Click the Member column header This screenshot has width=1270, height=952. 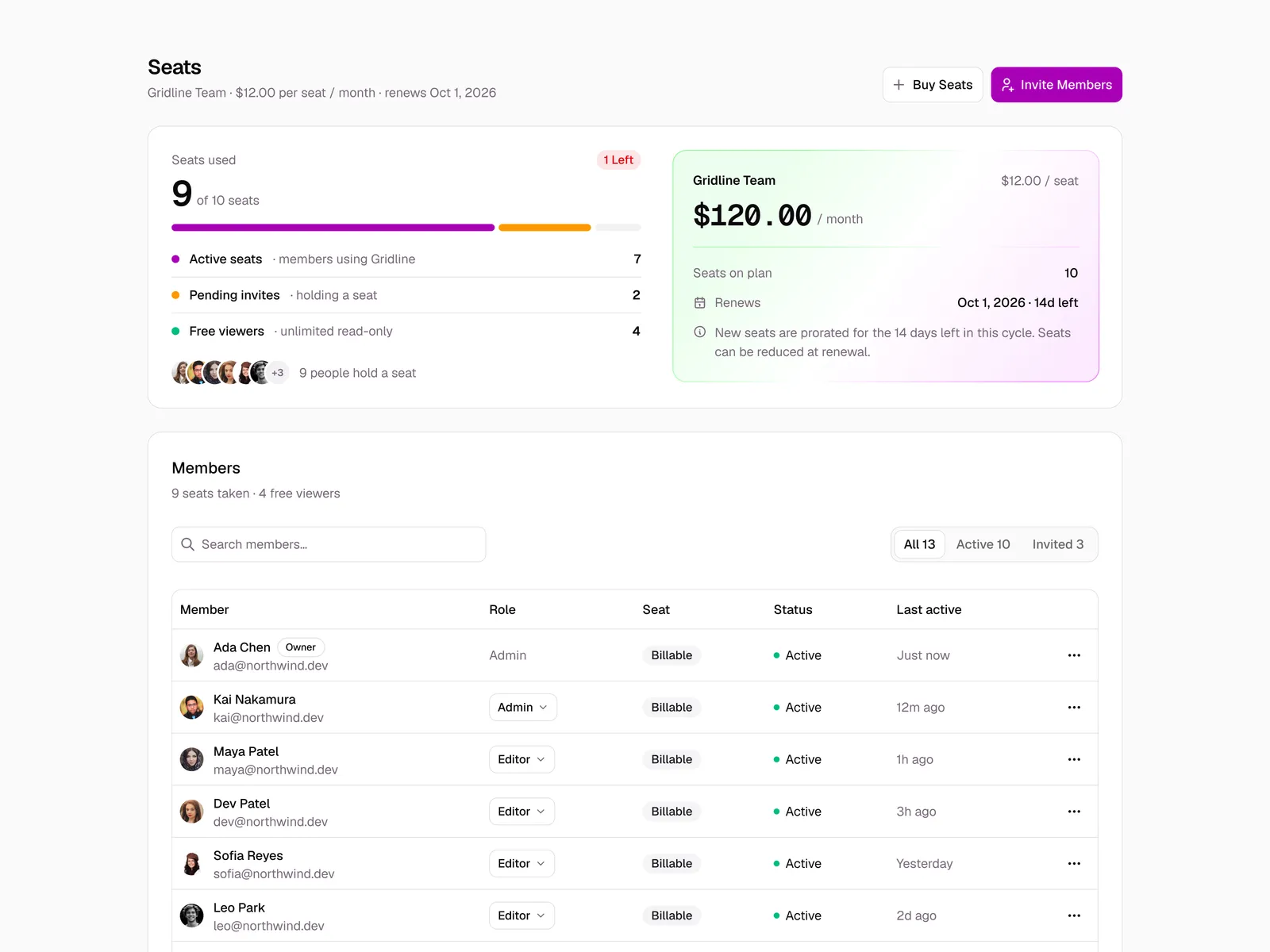pos(204,610)
